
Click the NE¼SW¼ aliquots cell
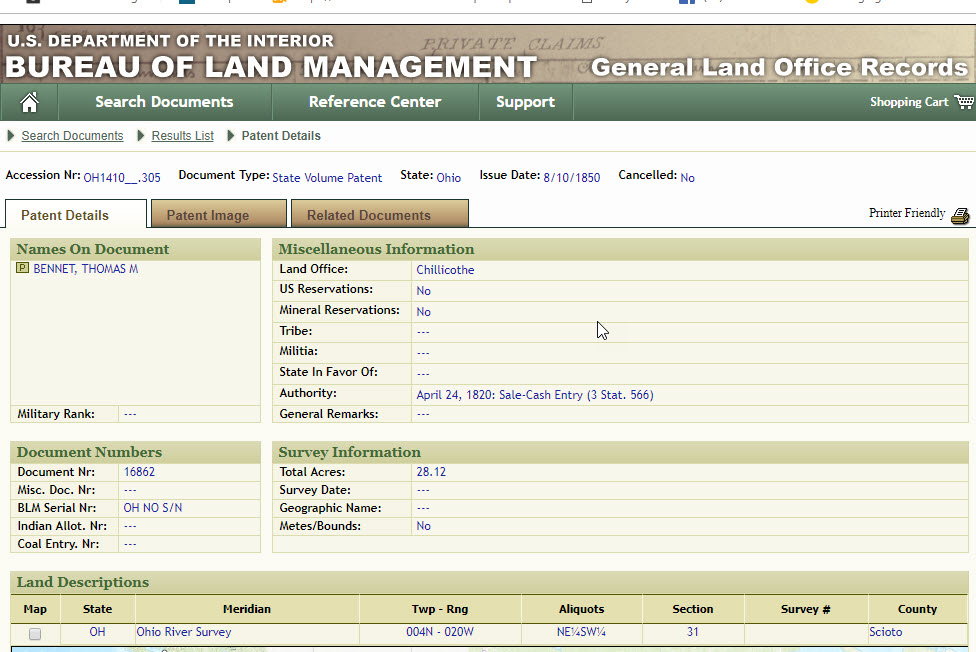click(x=581, y=632)
